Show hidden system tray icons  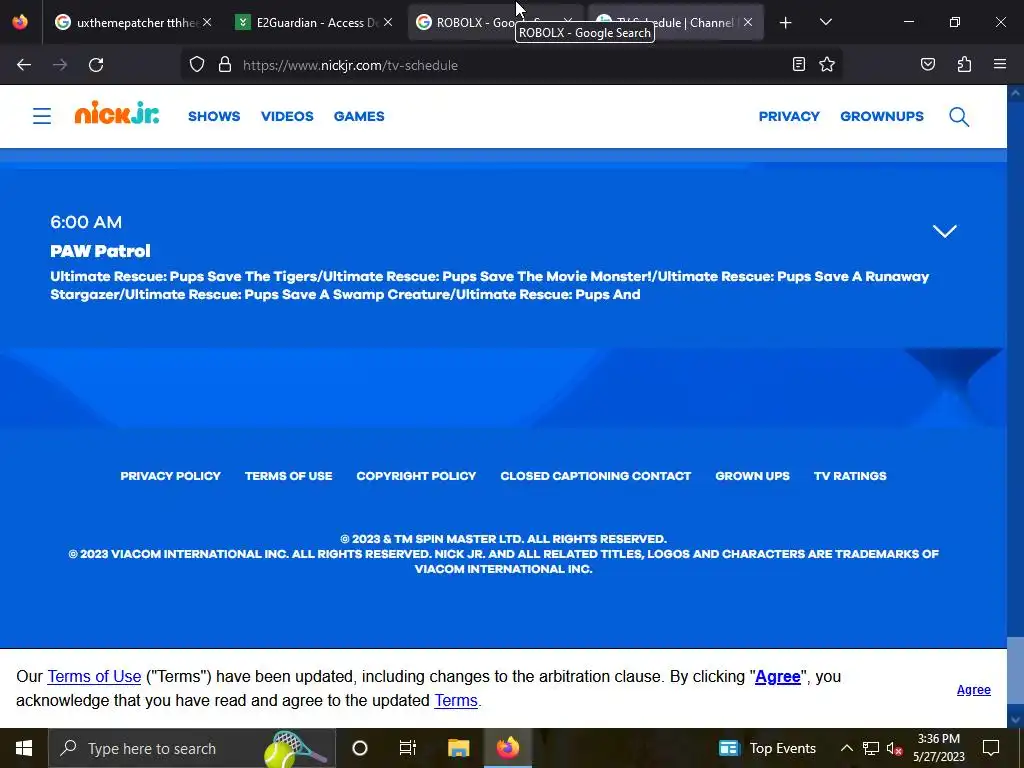click(x=846, y=748)
